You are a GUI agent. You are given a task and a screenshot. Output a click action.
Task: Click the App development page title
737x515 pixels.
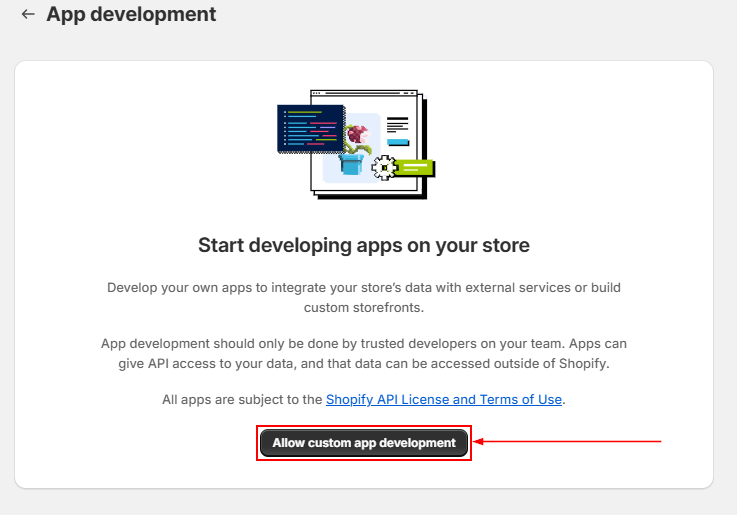pos(131,15)
